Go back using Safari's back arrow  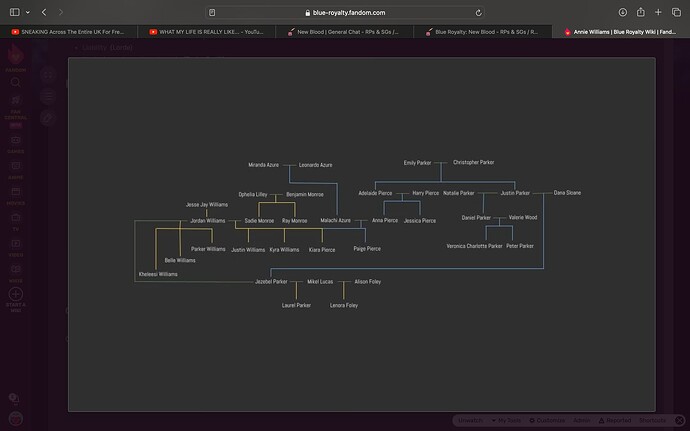(41, 12)
